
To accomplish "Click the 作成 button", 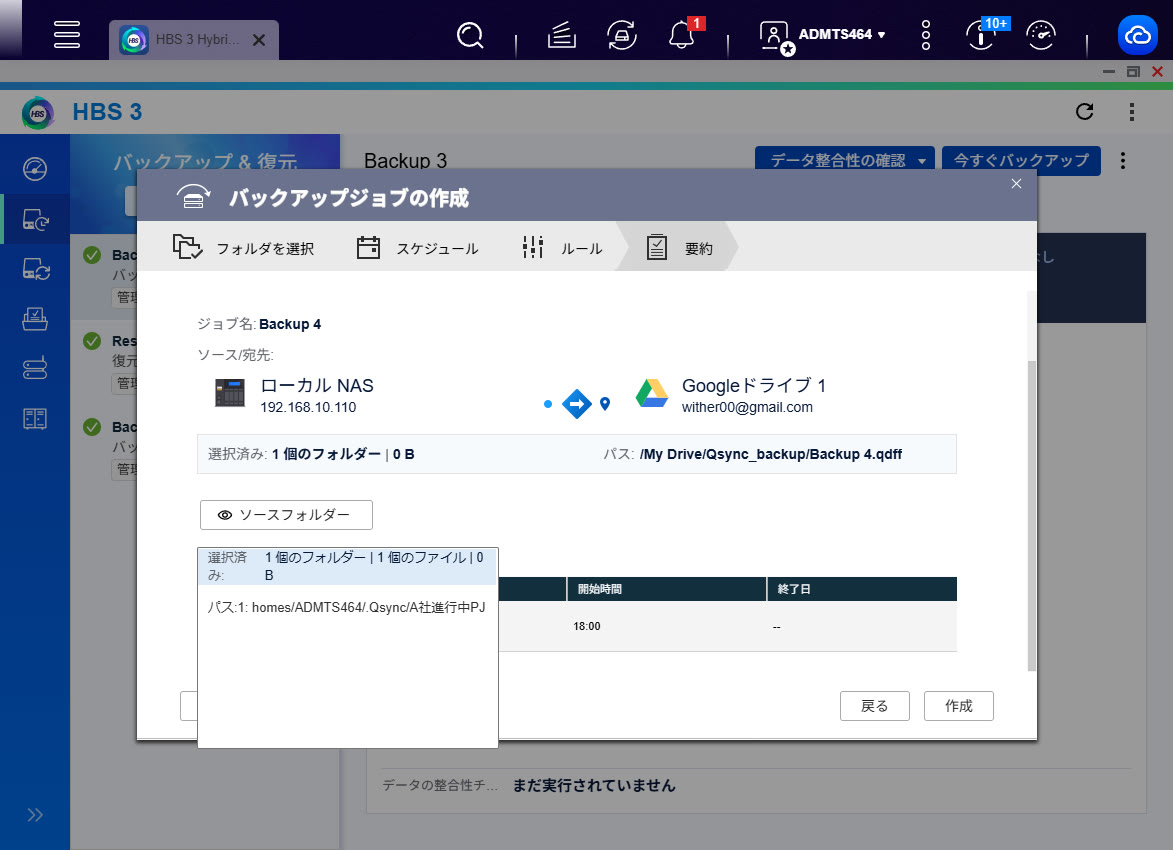I will tap(958, 705).
